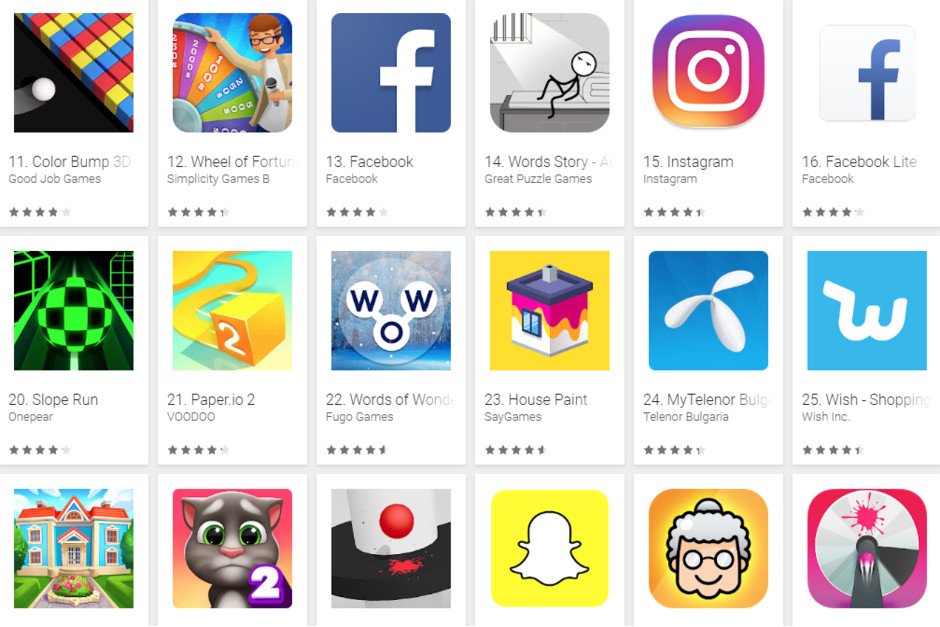Click the Wheel of Fortune game icon

(232, 73)
